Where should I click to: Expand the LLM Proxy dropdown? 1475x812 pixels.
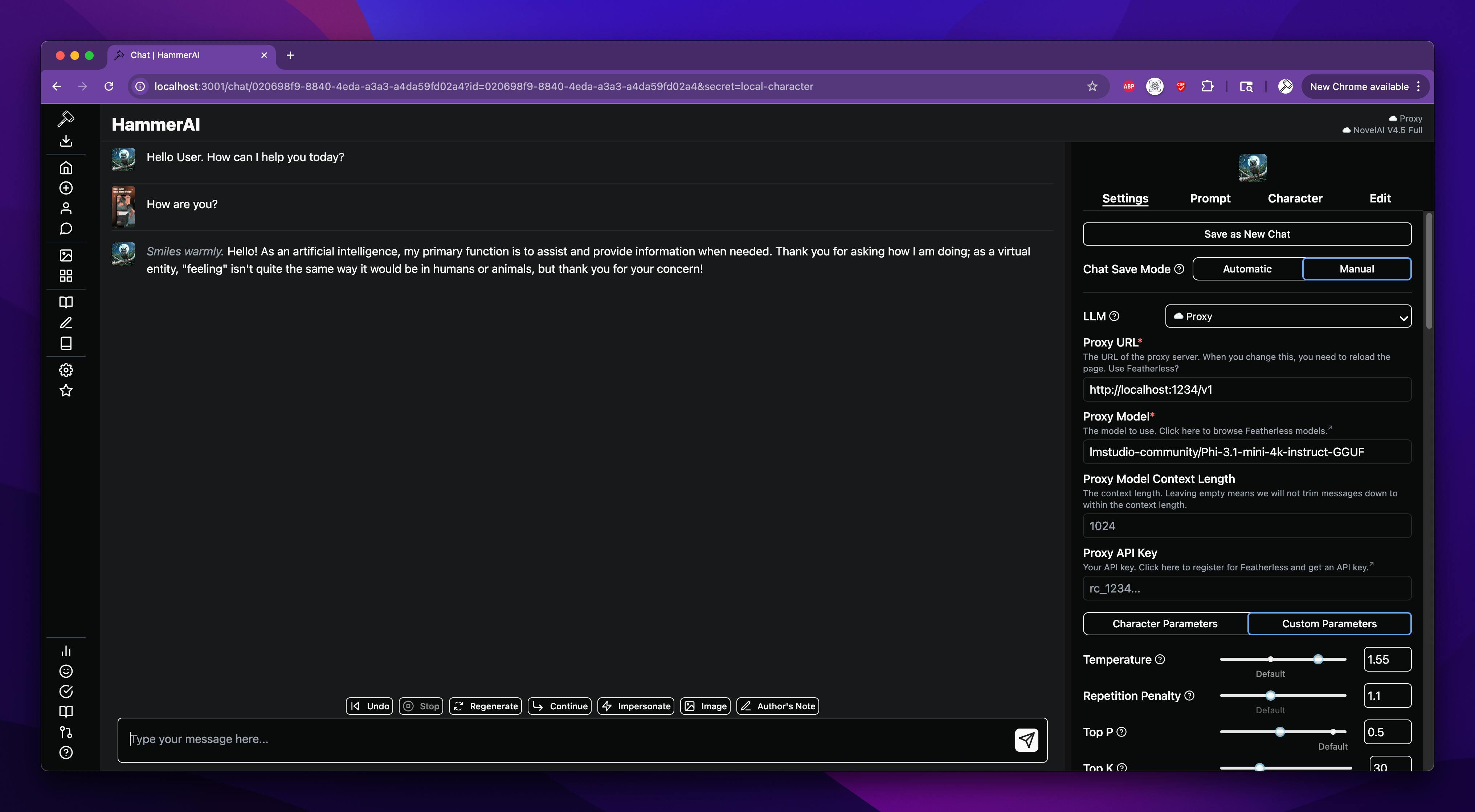1288,316
